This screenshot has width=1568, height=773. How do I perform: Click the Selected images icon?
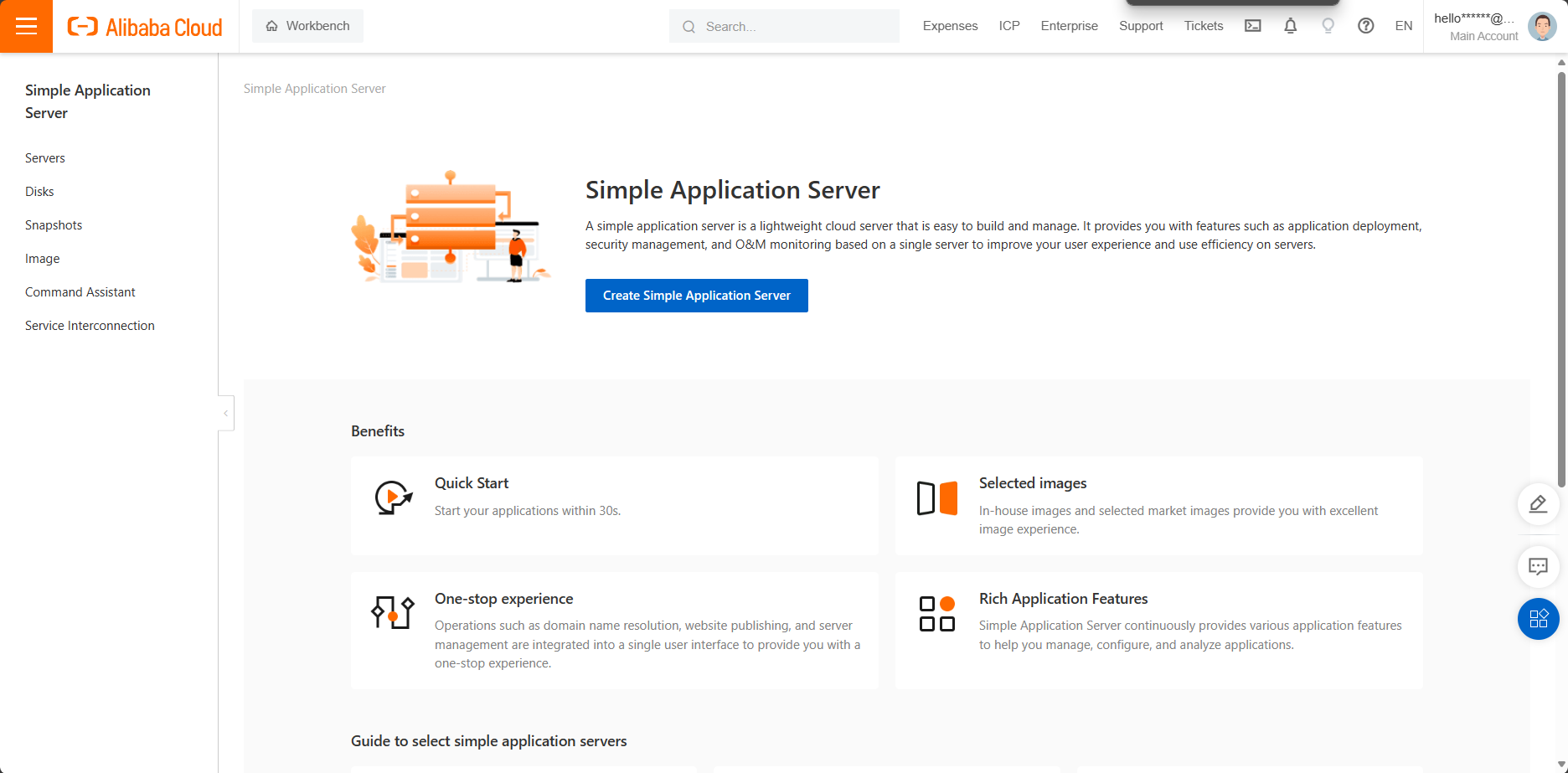point(937,497)
